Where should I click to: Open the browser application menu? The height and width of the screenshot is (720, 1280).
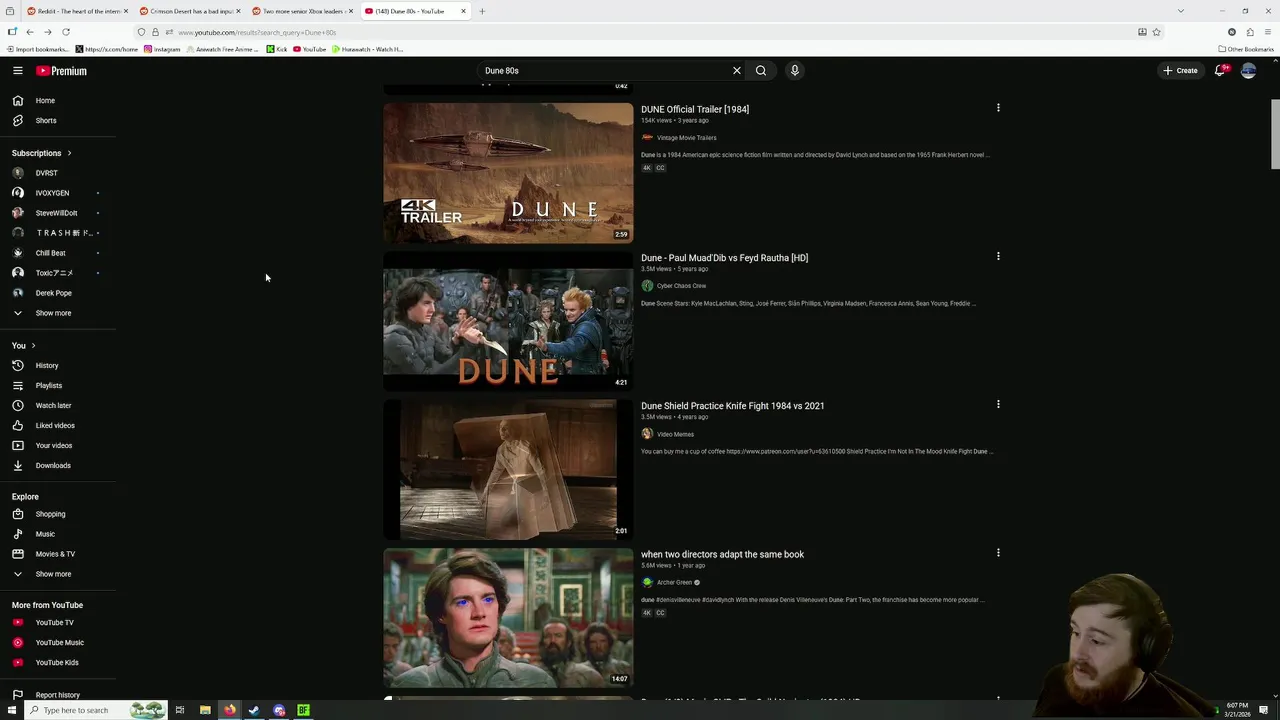click(x=1268, y=32)
